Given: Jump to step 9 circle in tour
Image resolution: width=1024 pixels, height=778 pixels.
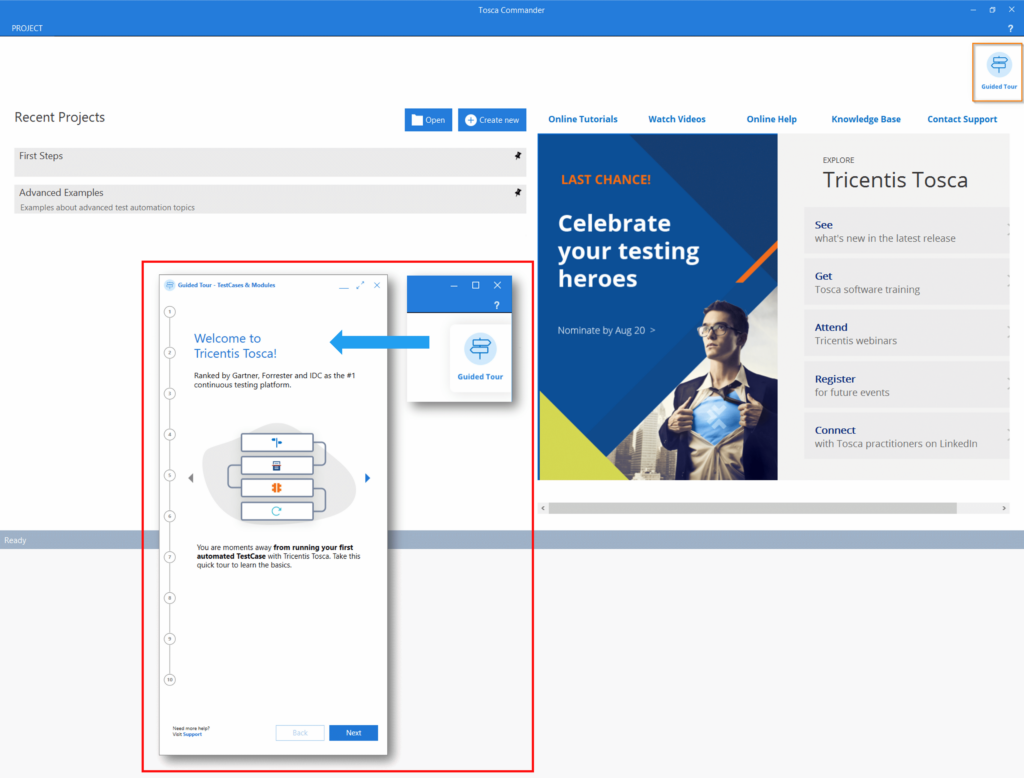Looking at the screenshot, I should (x=170, y=639).
